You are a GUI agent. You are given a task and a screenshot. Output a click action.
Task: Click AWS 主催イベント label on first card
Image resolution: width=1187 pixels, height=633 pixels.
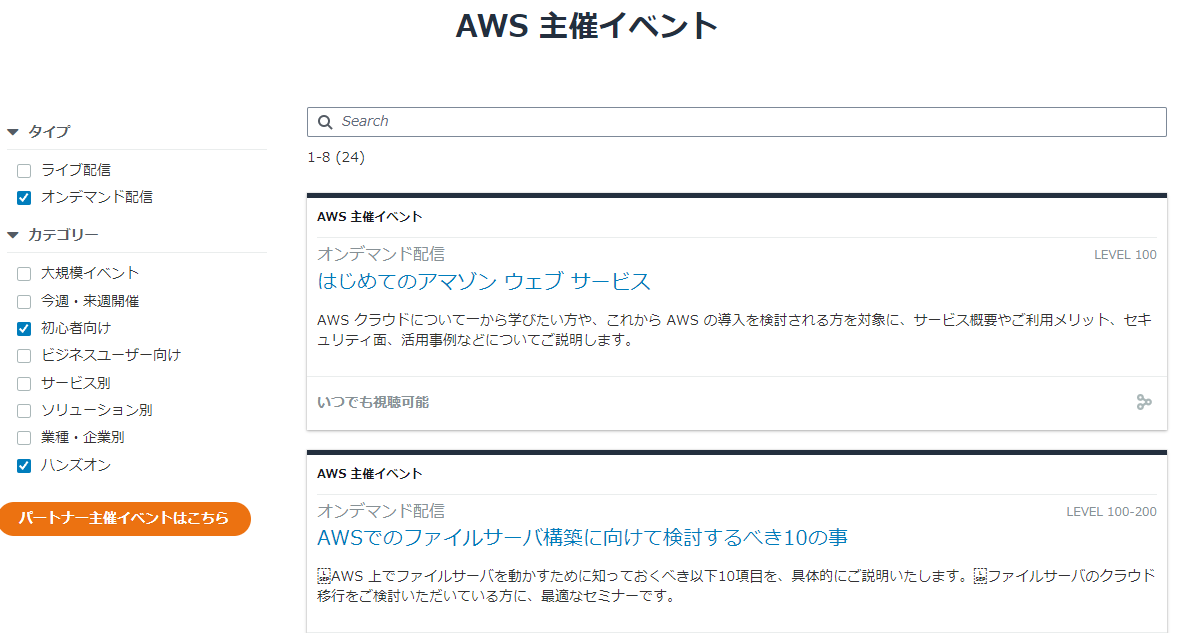tap(369, 217)
